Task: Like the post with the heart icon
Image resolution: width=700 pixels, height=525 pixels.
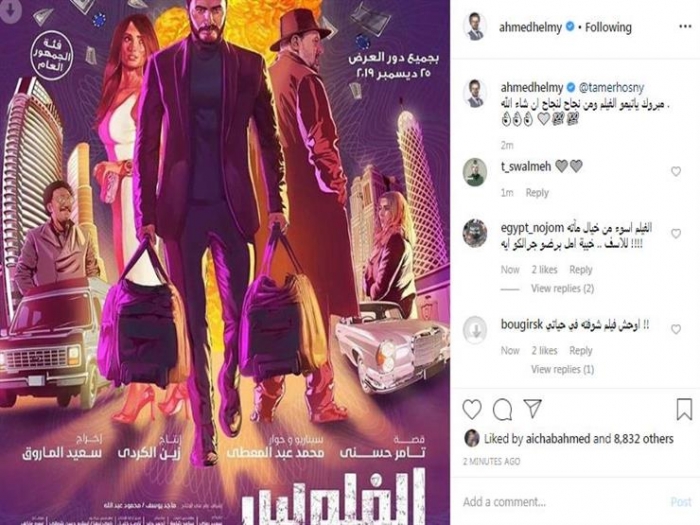Action: tap(472, 409)
